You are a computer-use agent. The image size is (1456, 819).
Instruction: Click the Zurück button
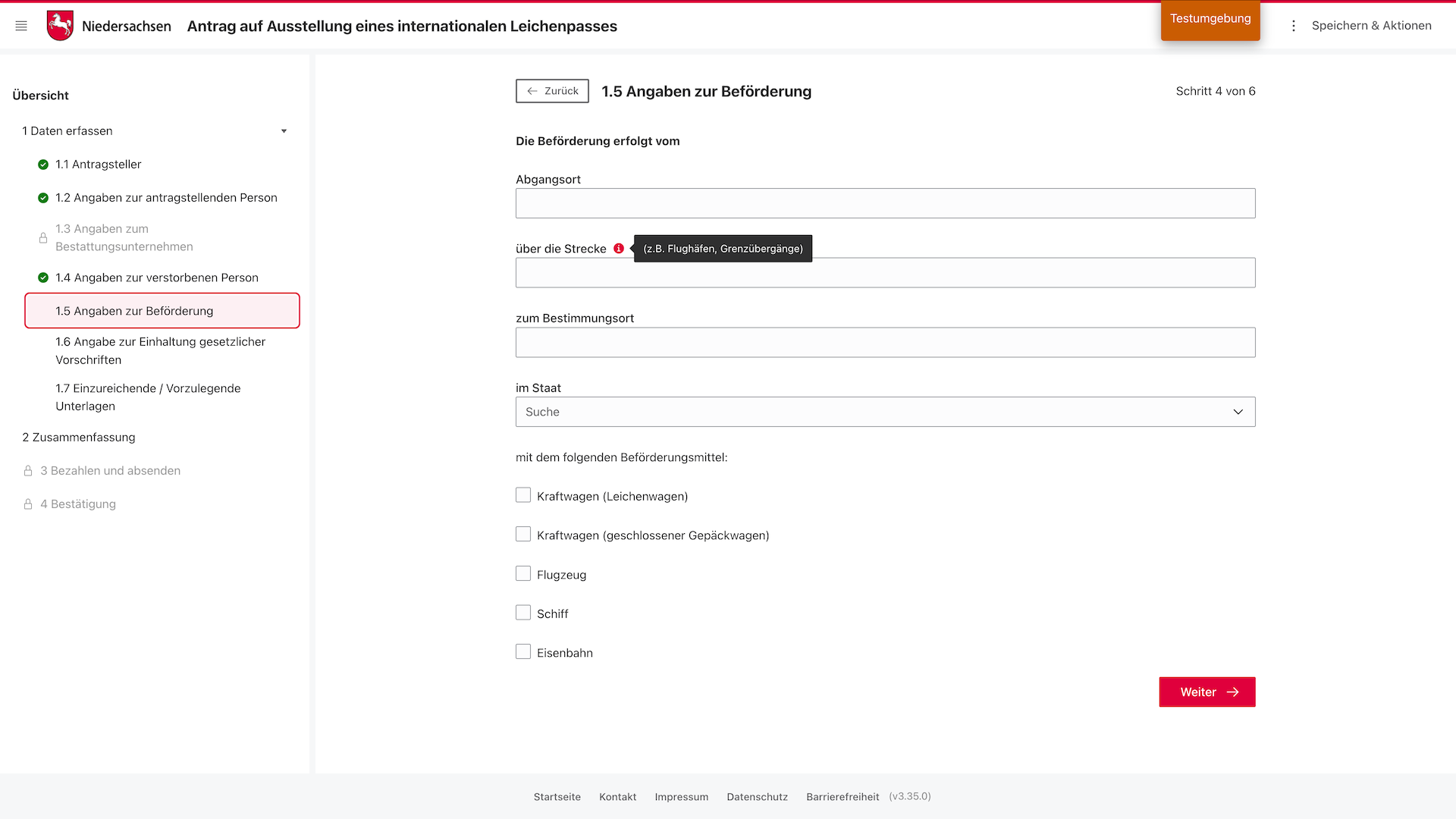(x=552, y=91)
